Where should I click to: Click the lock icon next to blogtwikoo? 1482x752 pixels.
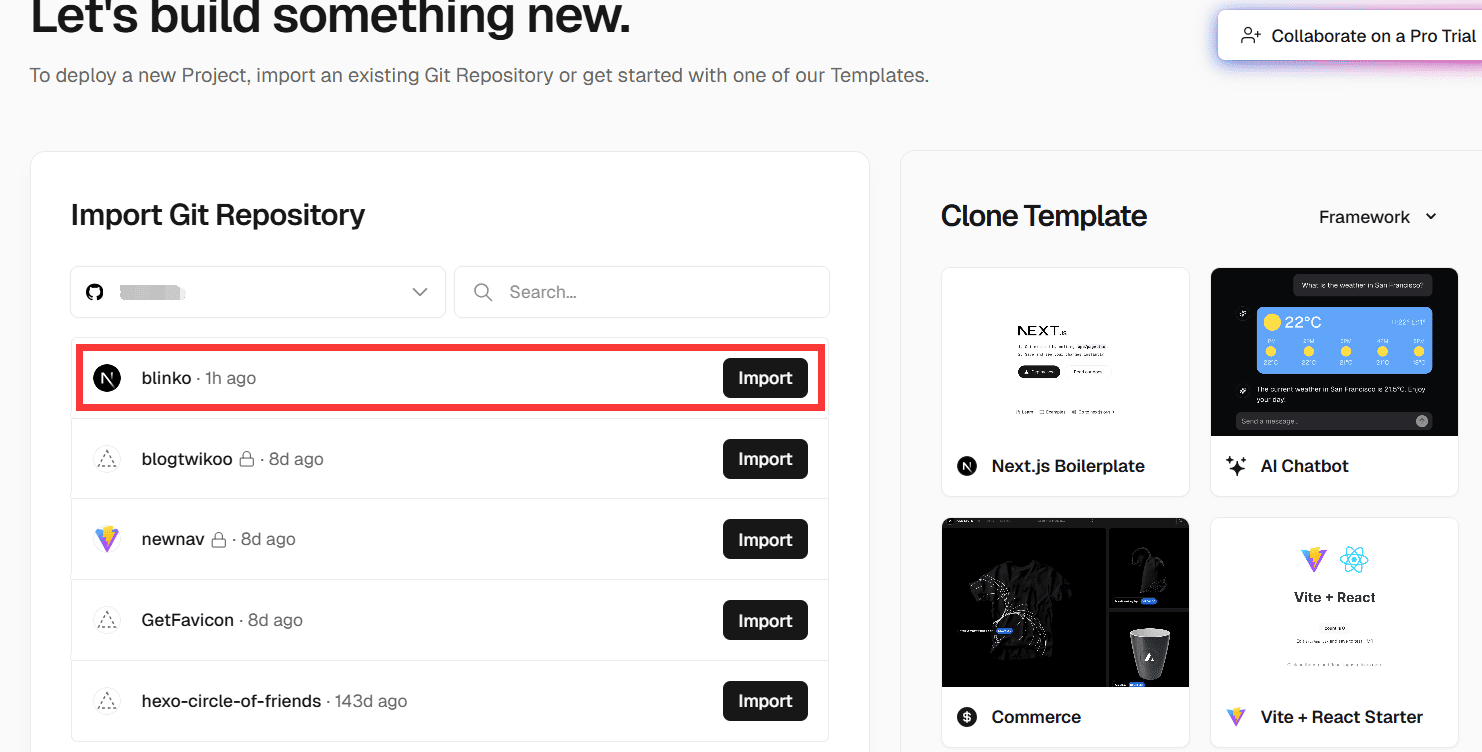point(246,459)
